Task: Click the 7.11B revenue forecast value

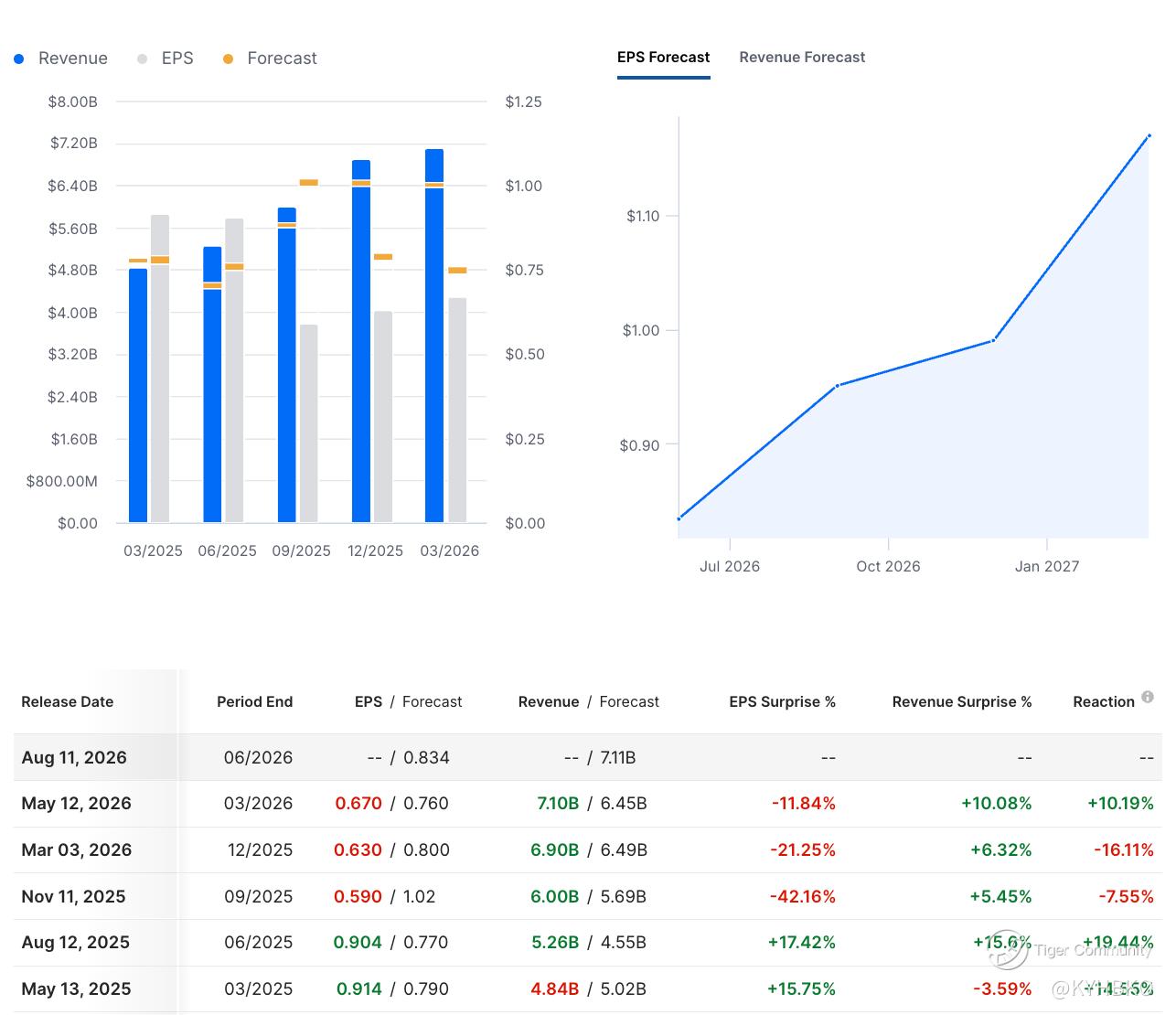Action: tap(618, 757)
